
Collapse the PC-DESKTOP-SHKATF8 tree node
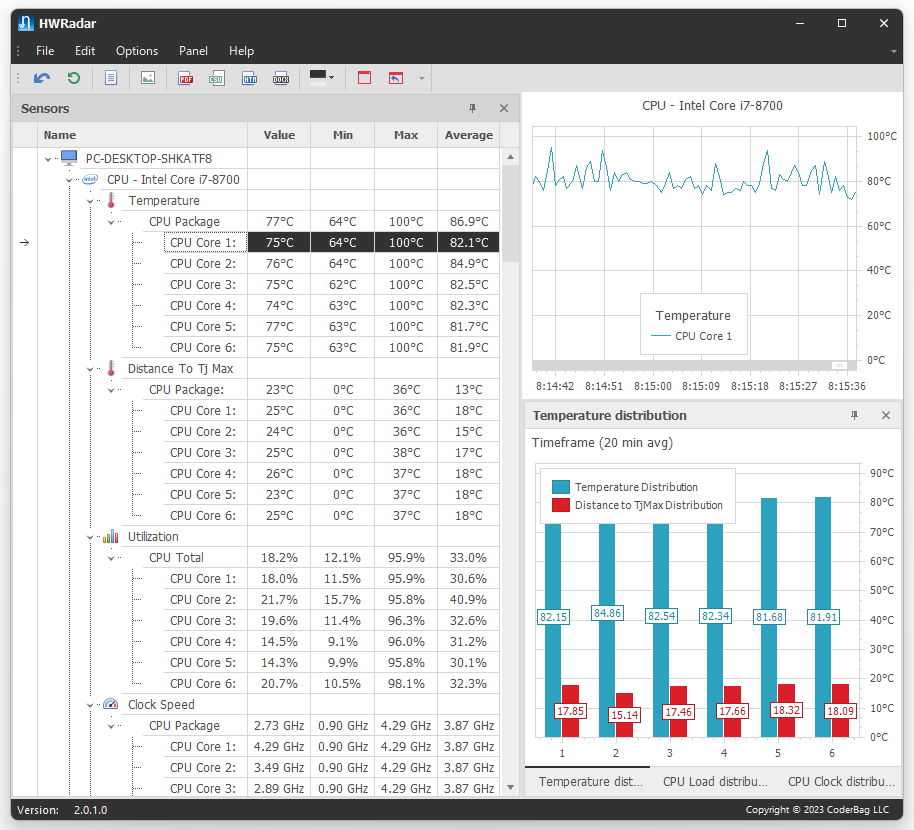coord(48,159)
